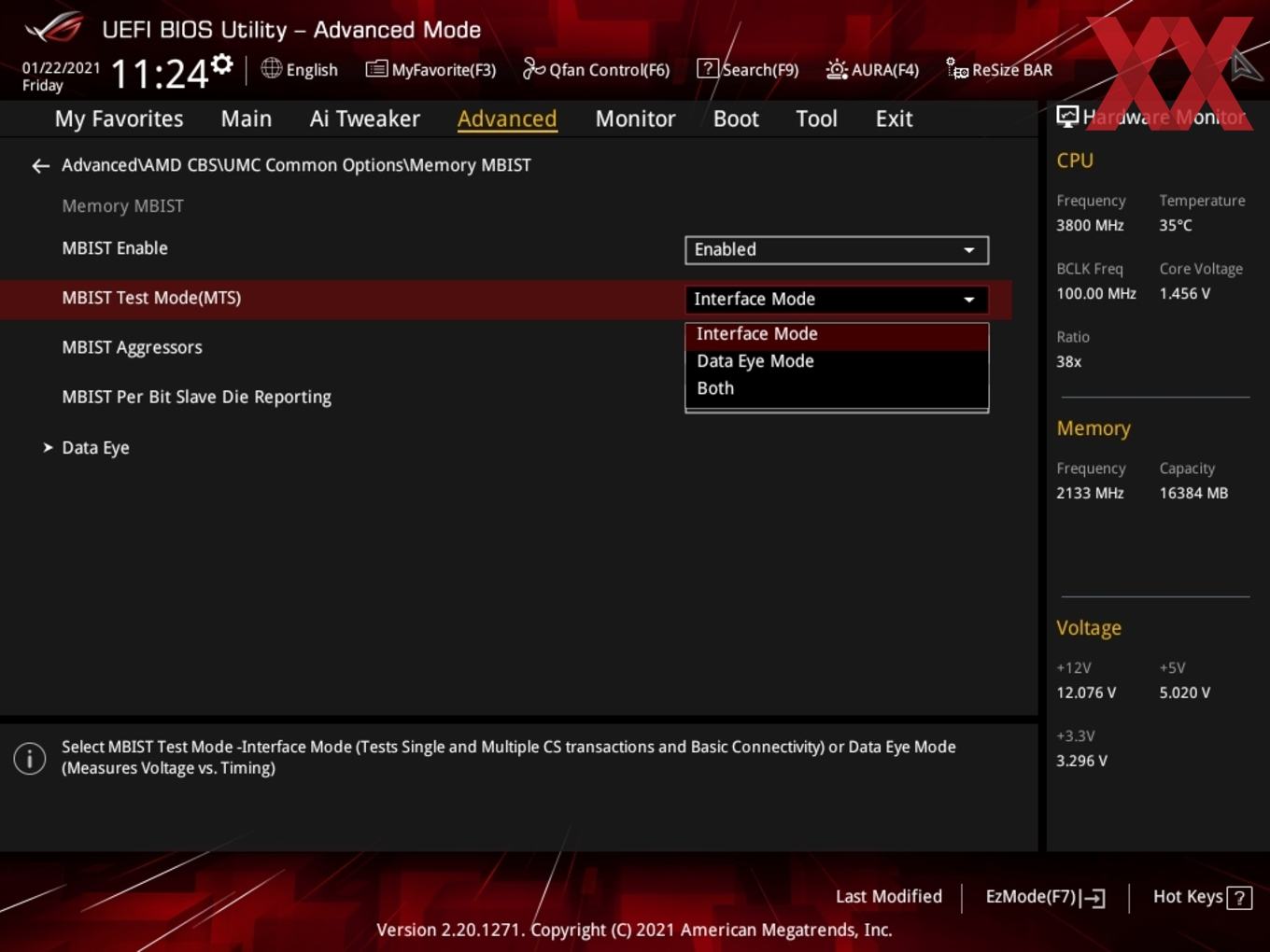The height and width of the screenshot is (952, 1270).
Task: Open AURA(F4) settings
Action: pos(872,69)
